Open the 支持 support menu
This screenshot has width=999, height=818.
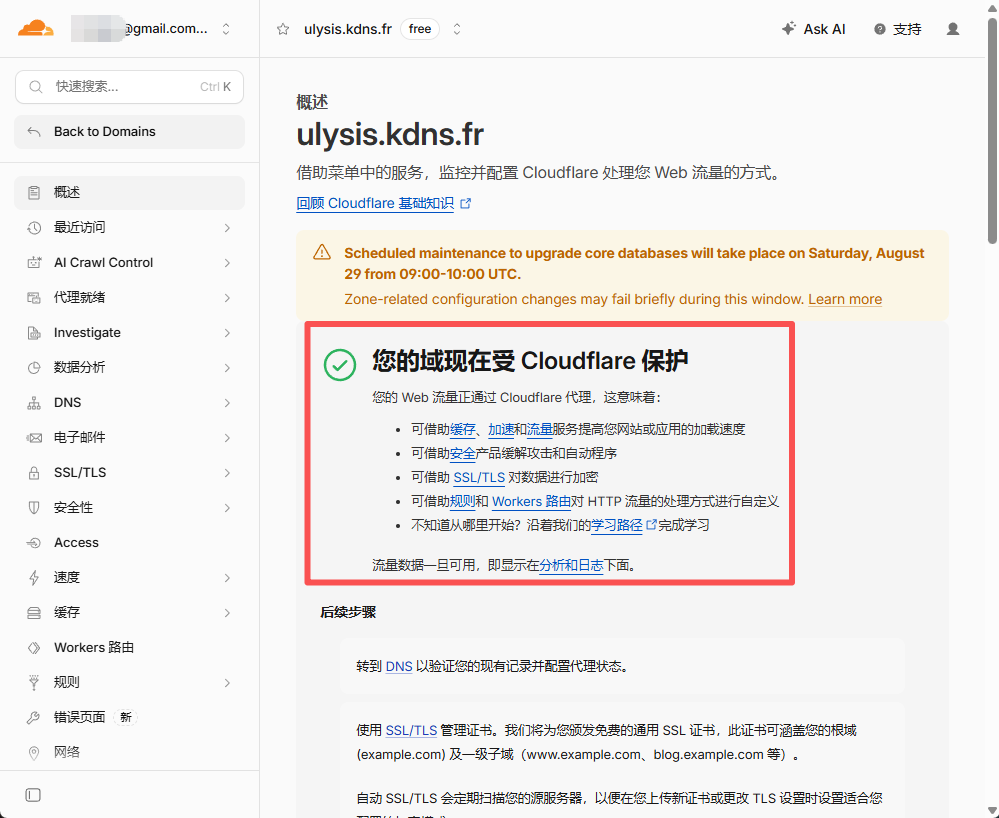(898, 29)
